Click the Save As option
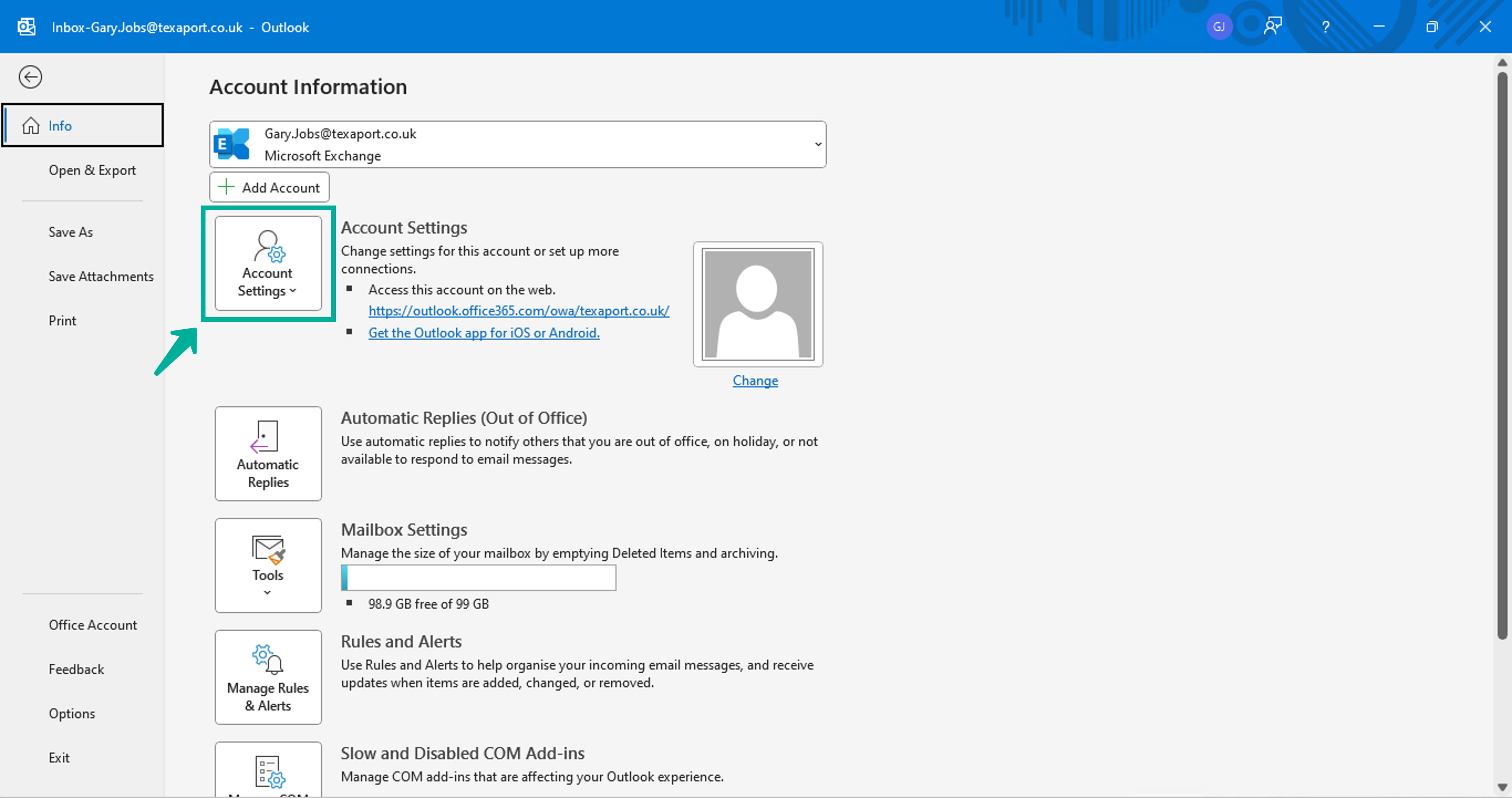The width and height of the screenshot is (1512, 798). pos(70,231)
